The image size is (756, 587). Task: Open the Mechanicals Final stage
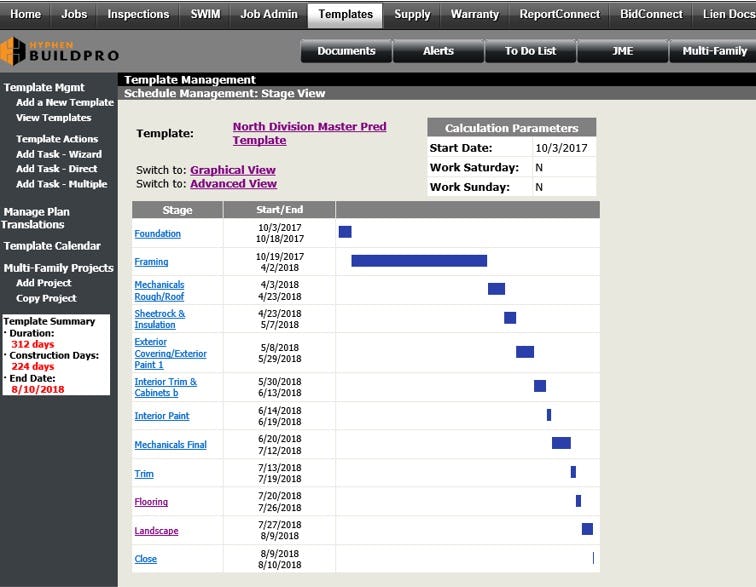tap(170, 445)
